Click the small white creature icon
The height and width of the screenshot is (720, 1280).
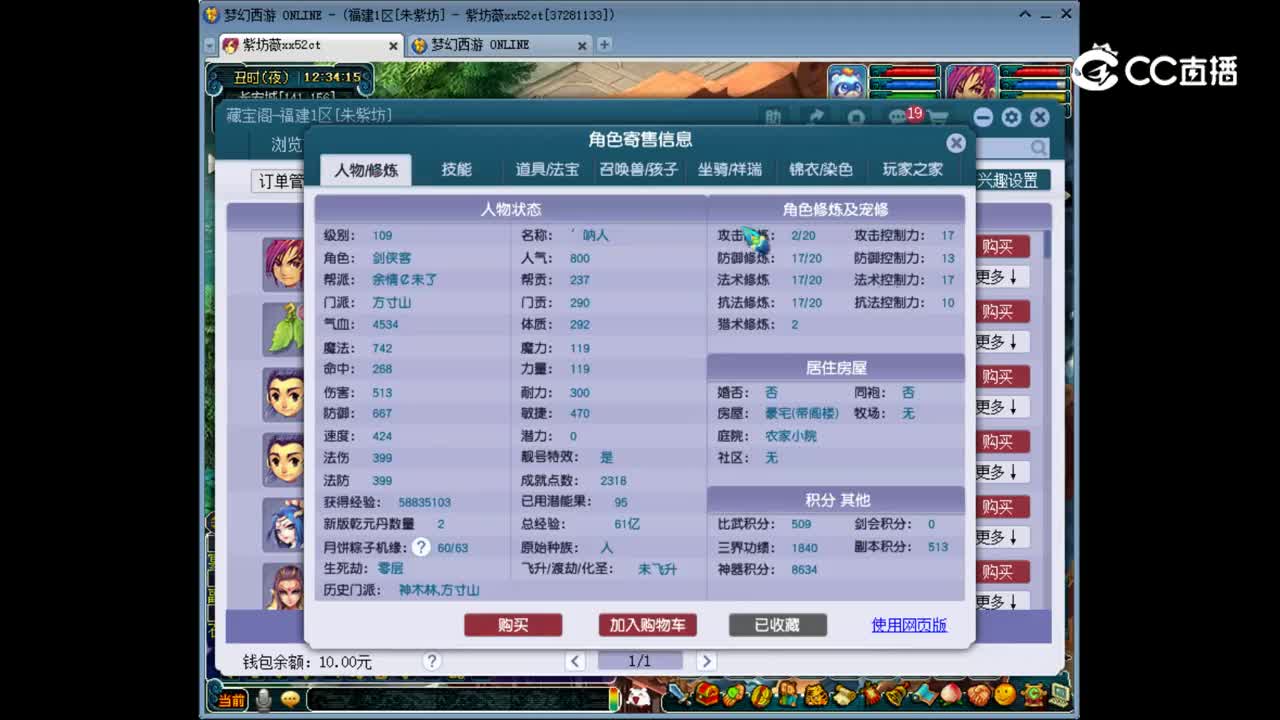(x=637, y=697)
